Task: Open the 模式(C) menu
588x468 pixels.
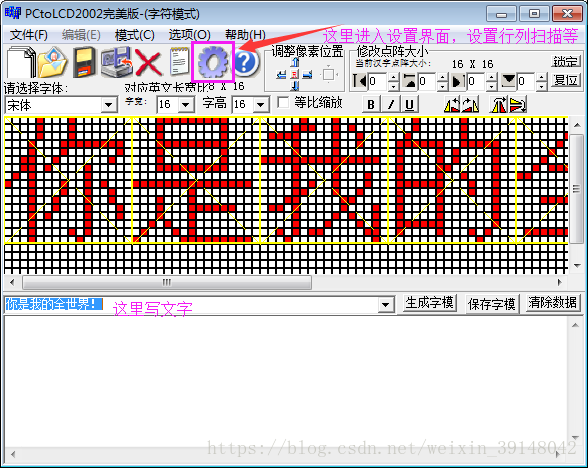Action: (x=135, y=35)
